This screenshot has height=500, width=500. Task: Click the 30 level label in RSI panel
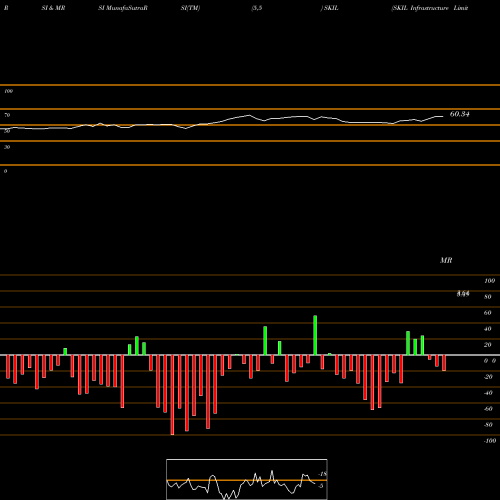[7, 147]
